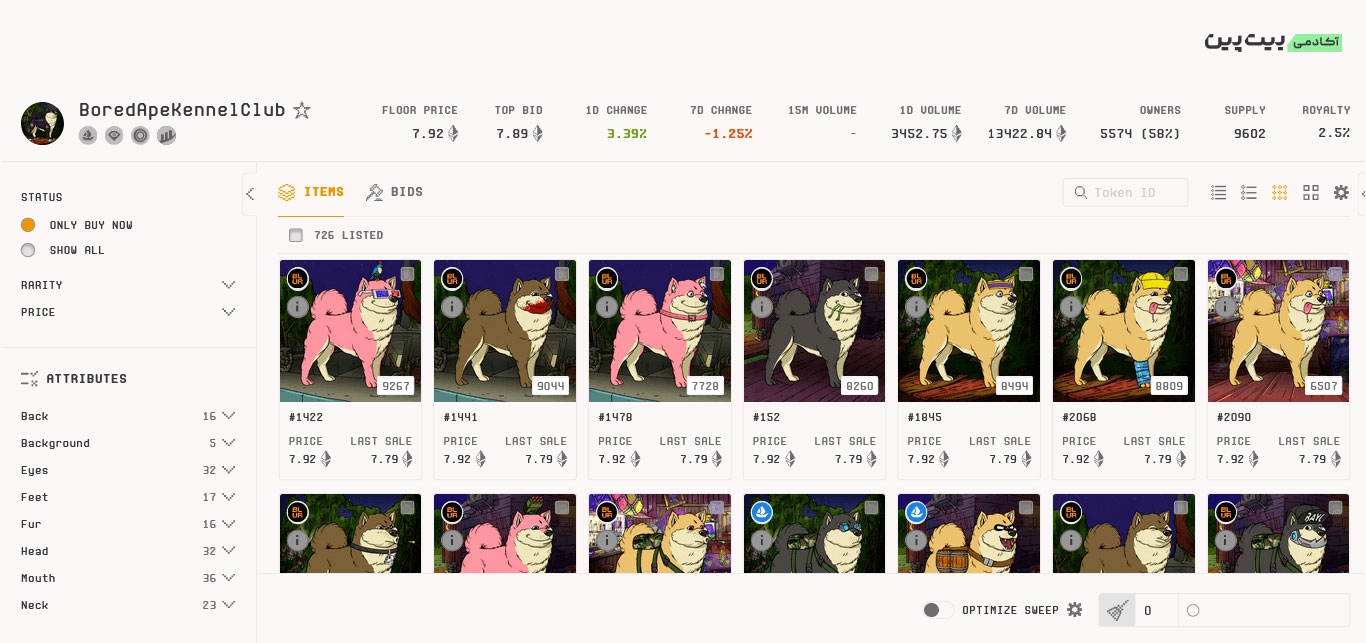Image resolution: width=1366 pixels, height=643 pixels.
Task: Select checkbox on item #2068 card
Action: [1180, 274]
